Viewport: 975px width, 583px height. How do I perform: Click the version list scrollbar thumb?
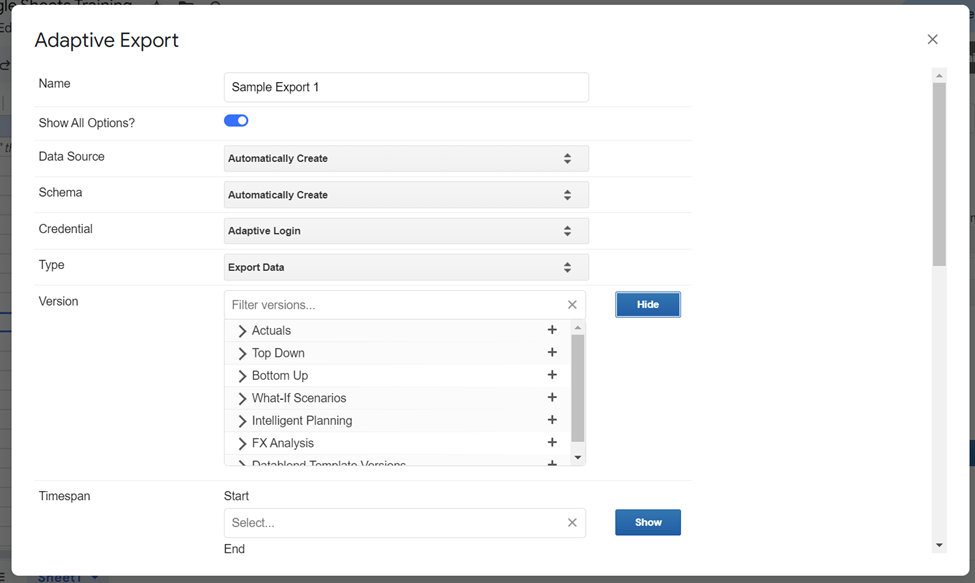click(578, 388)
